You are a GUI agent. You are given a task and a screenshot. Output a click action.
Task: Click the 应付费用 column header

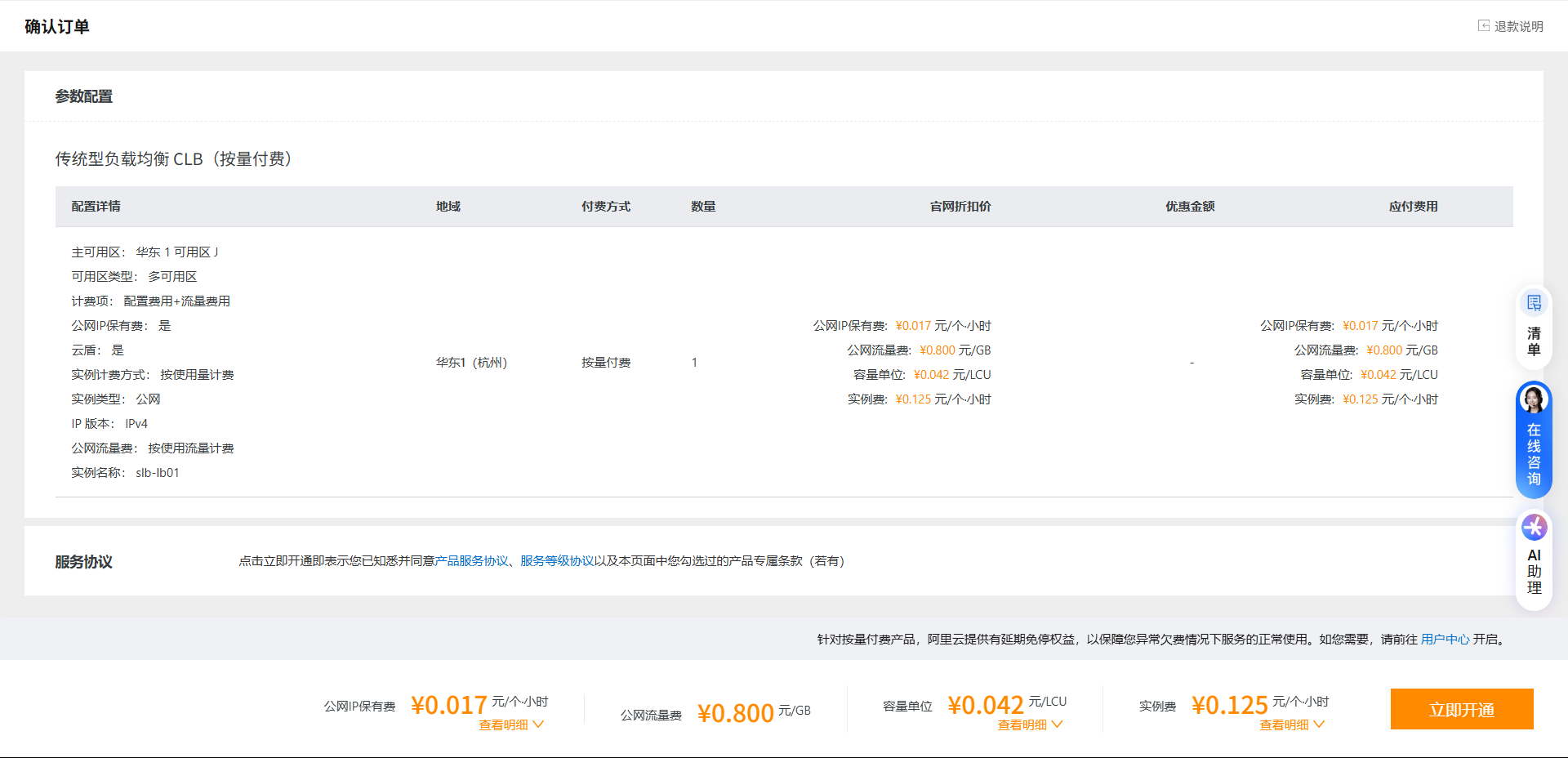pos(1414,207)
